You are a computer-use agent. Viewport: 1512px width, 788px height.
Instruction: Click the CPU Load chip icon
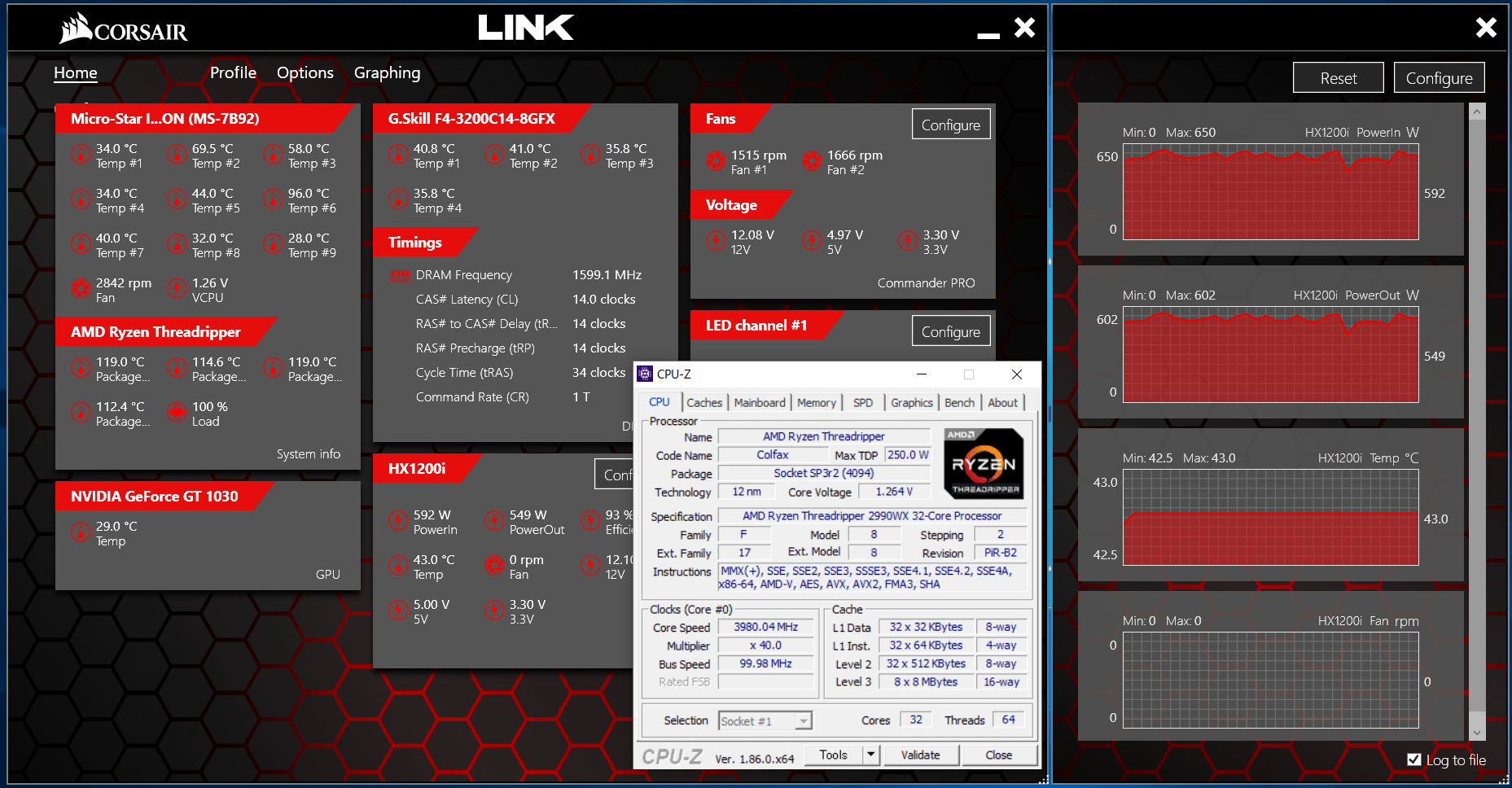(x=177, y=413)
